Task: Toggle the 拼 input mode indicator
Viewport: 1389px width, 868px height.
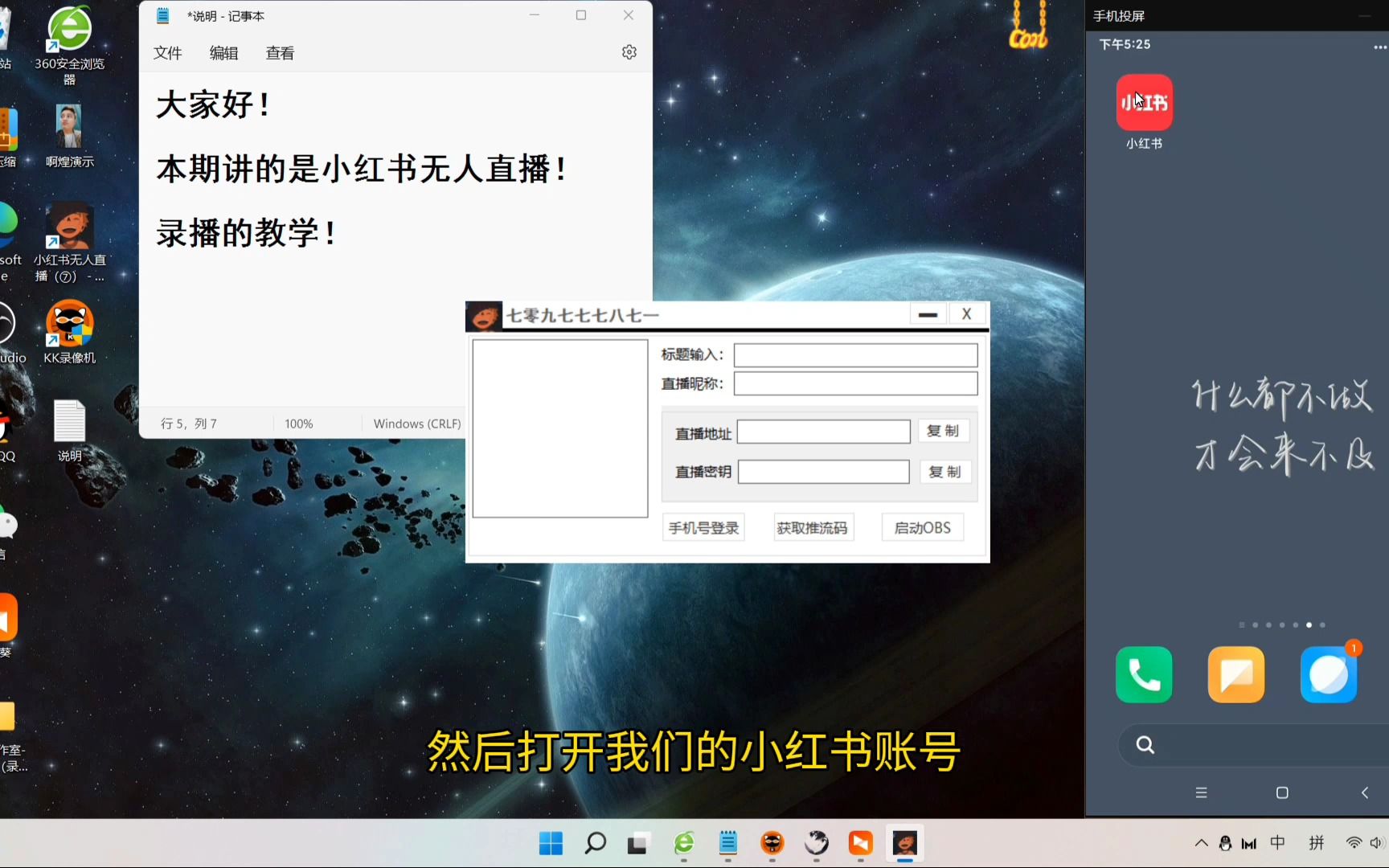Action: 1317,842
